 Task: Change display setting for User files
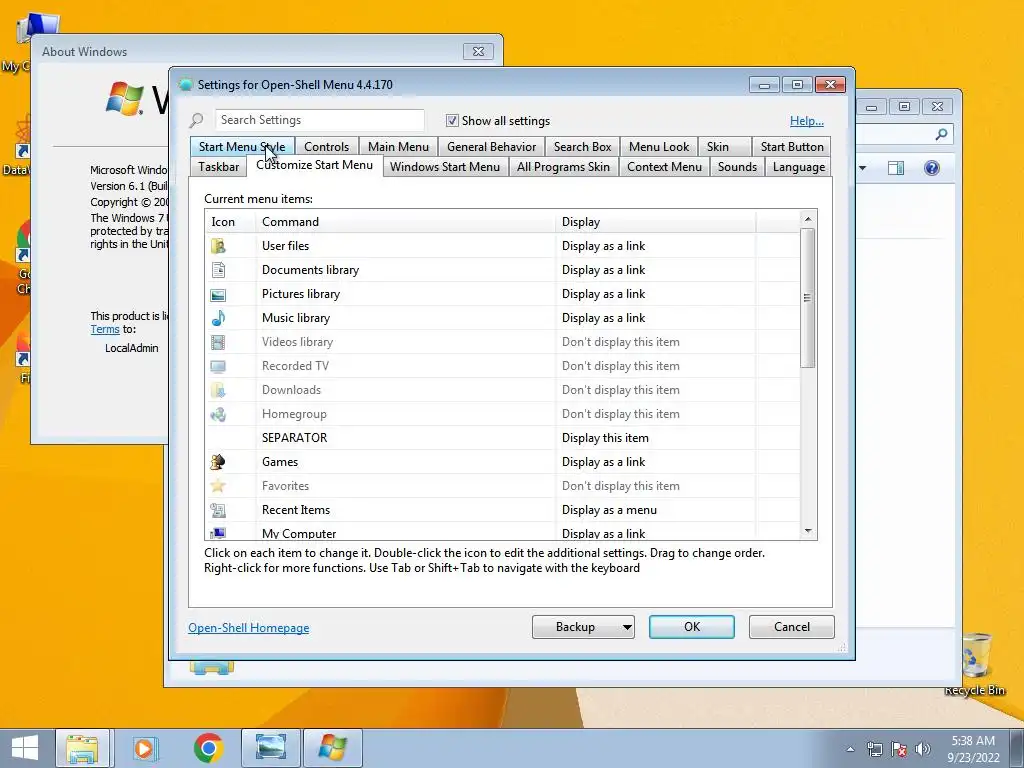pos(656,246)
